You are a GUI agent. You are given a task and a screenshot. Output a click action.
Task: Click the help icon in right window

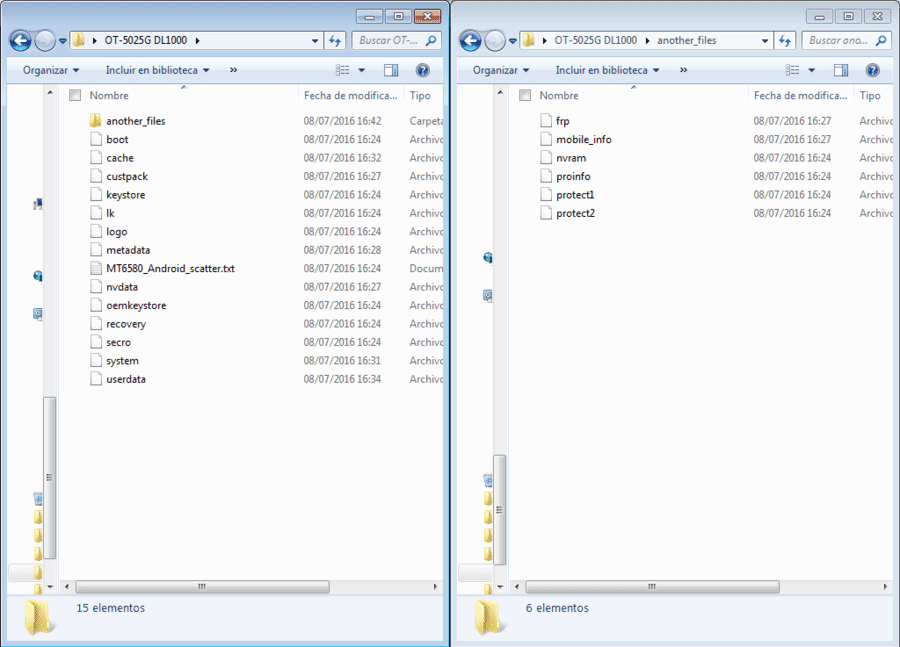pyautogui.click(x=872, y=70)
